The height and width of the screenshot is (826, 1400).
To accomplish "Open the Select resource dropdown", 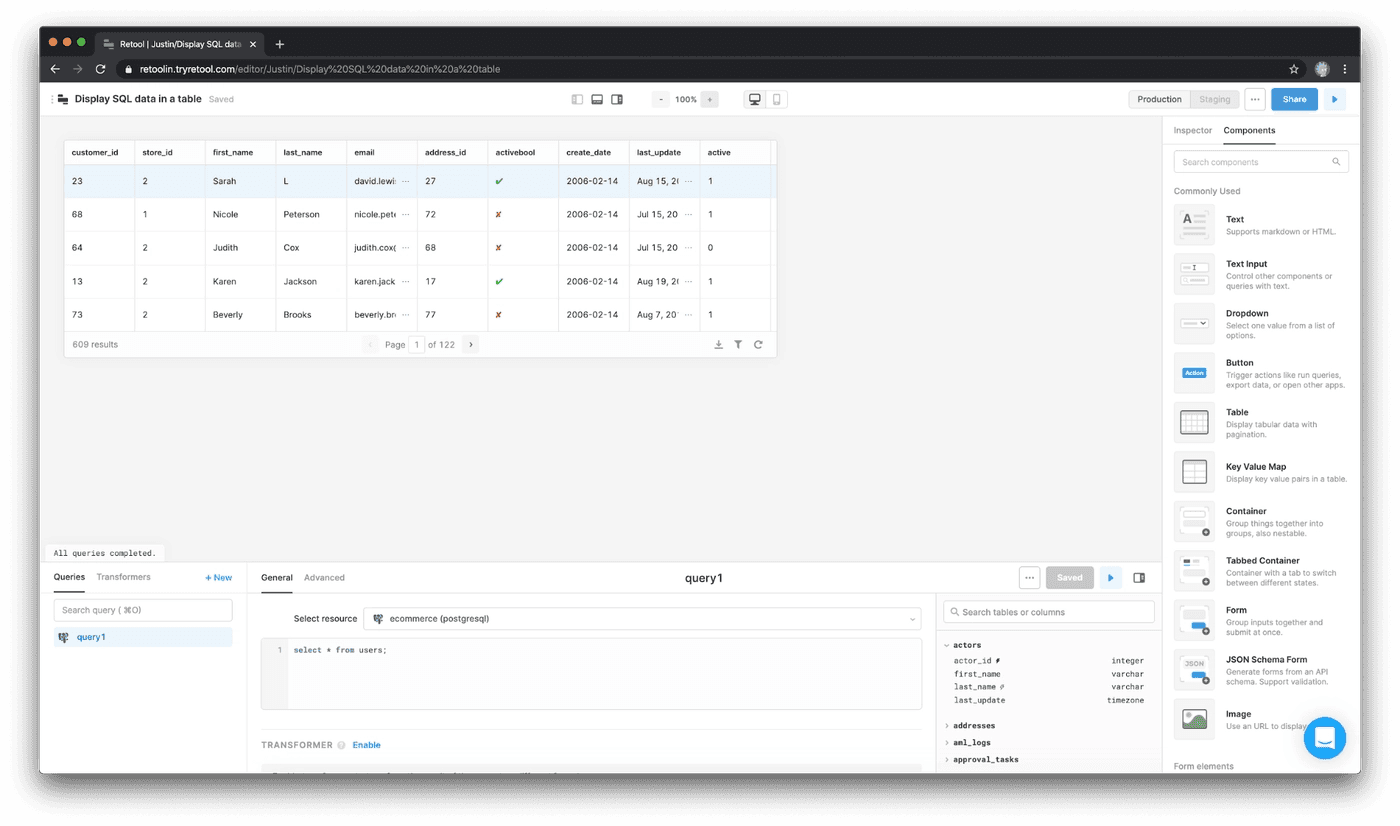I will [x=641, y=619].
